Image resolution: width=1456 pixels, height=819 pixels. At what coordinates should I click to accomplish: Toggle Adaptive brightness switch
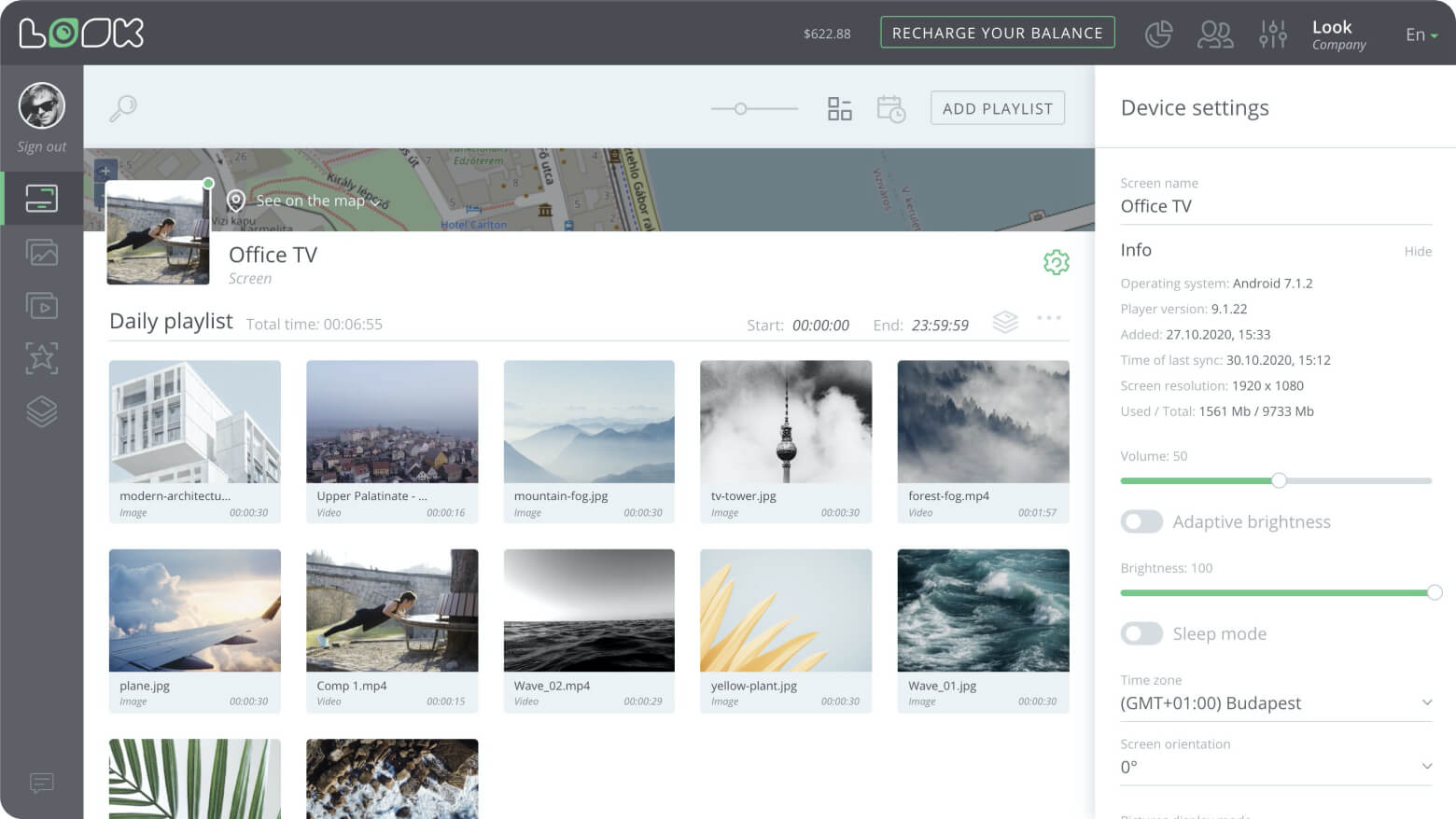coord(1141,521)
